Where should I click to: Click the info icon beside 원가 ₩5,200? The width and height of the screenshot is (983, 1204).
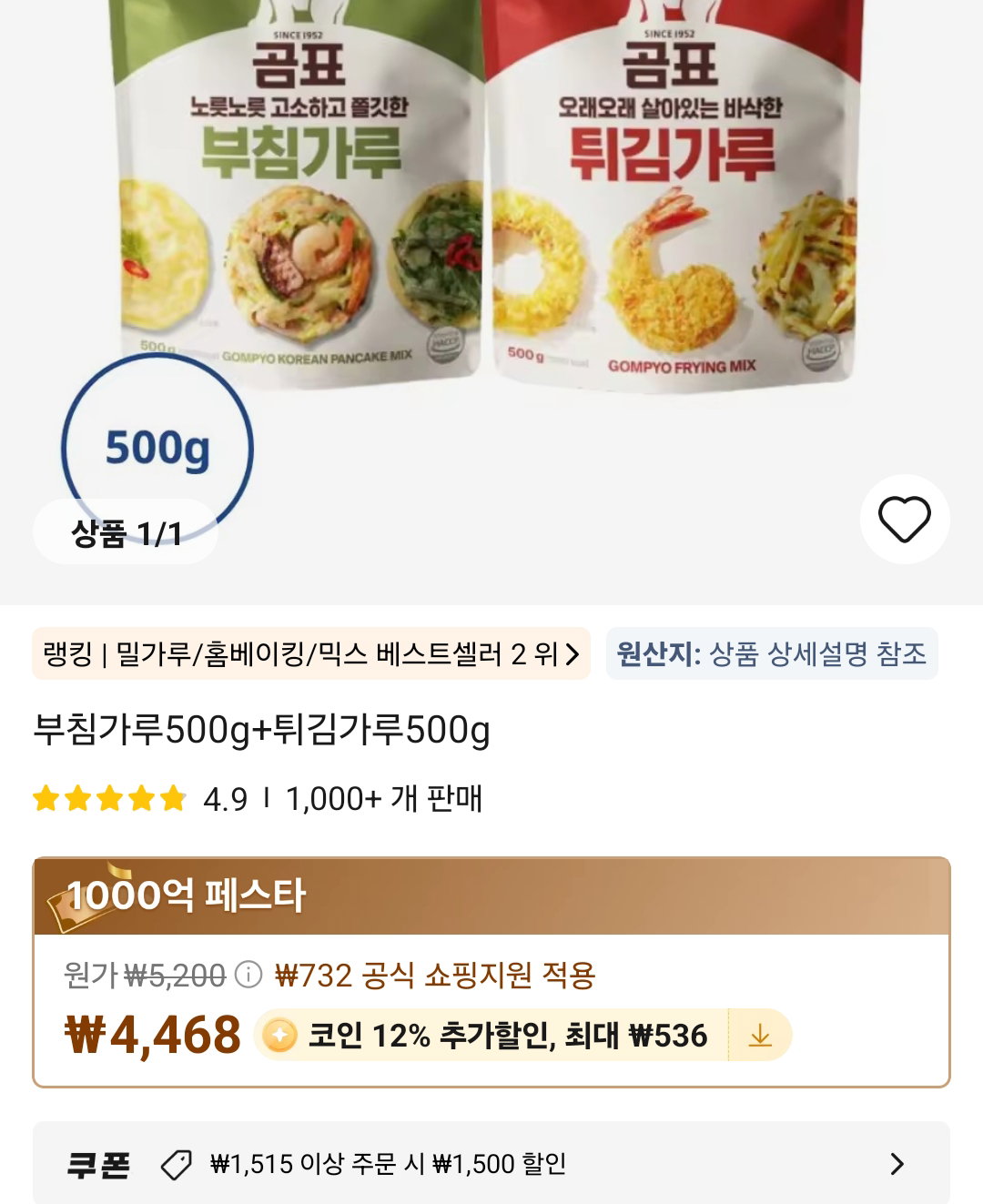248,976
